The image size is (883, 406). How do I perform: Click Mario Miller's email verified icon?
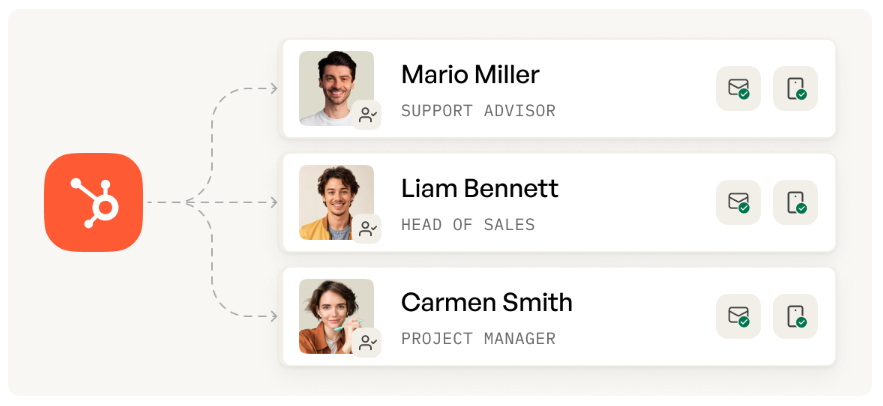[738, 88]
